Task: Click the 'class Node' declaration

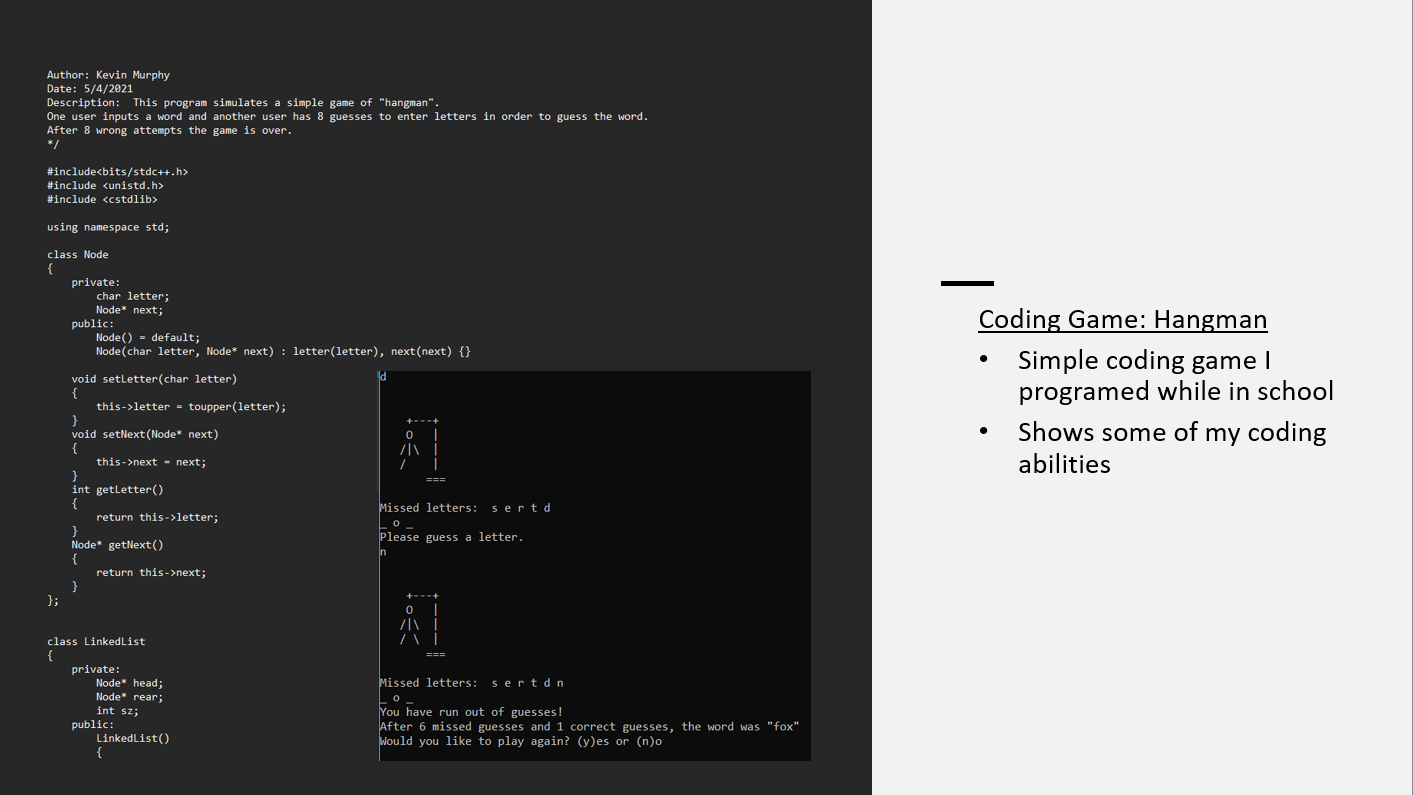Action: [78, 255]
